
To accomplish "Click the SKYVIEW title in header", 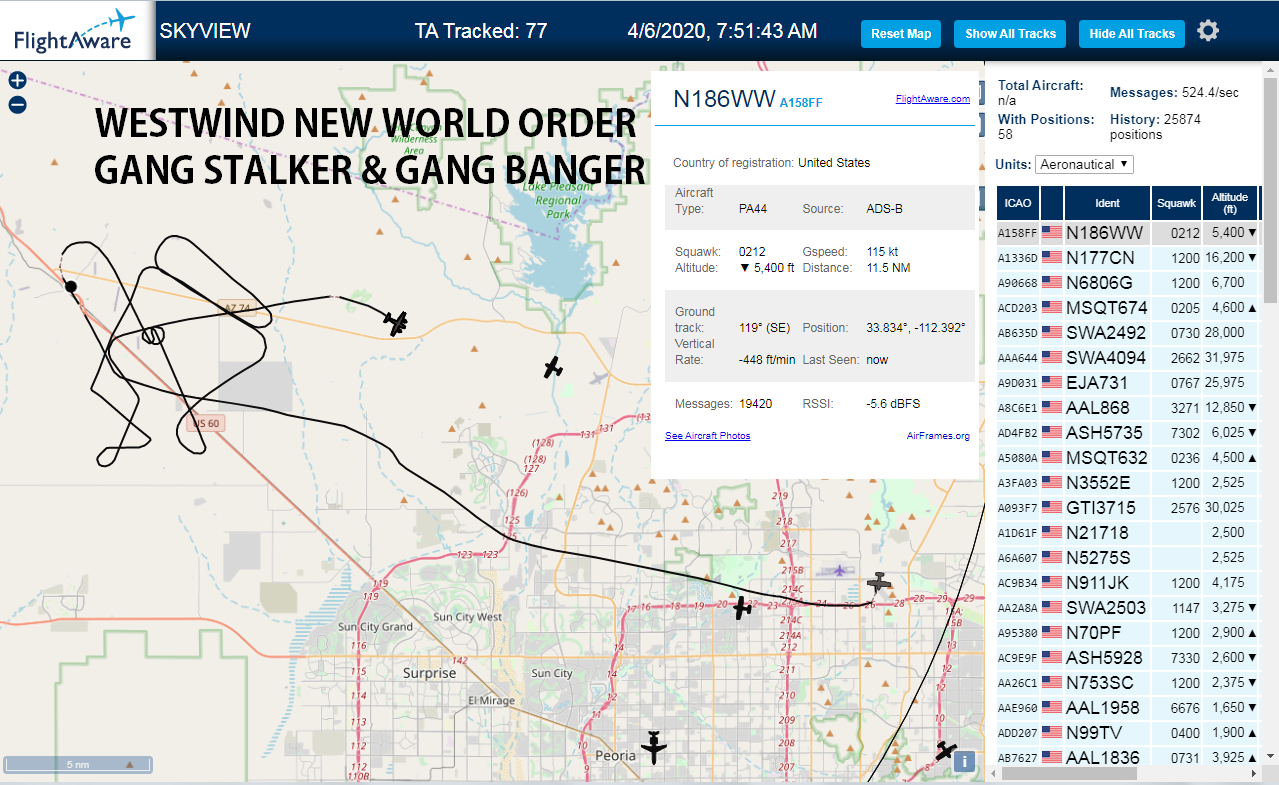I will click(x=205, y=31).
